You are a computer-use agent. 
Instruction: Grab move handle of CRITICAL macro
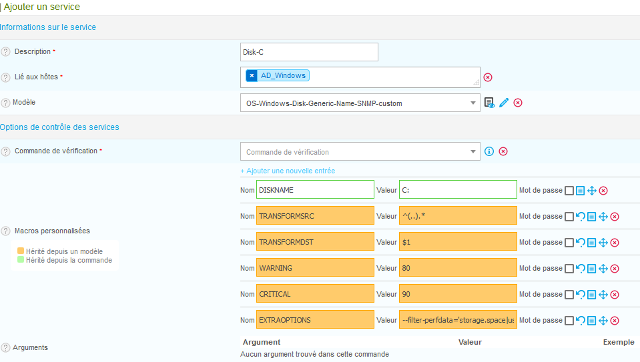[x=603, y=295]
